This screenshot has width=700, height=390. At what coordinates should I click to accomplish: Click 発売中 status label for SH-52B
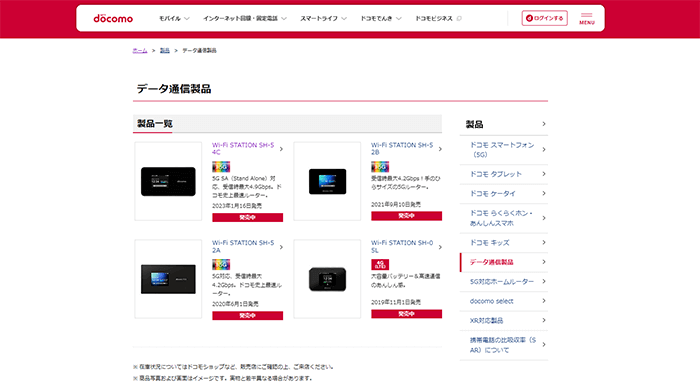click(406, 216)
